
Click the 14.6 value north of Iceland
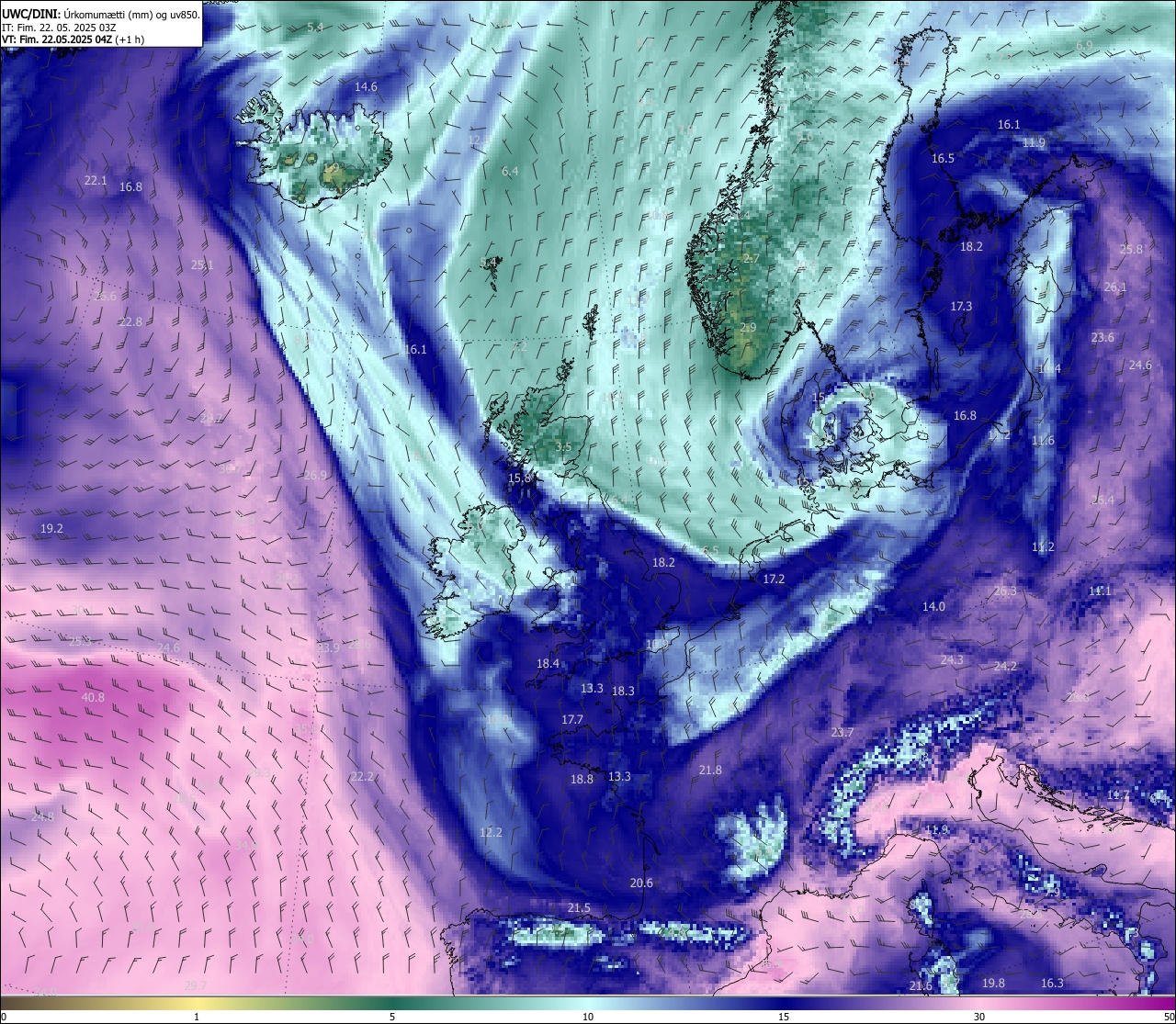pos(366,86)
